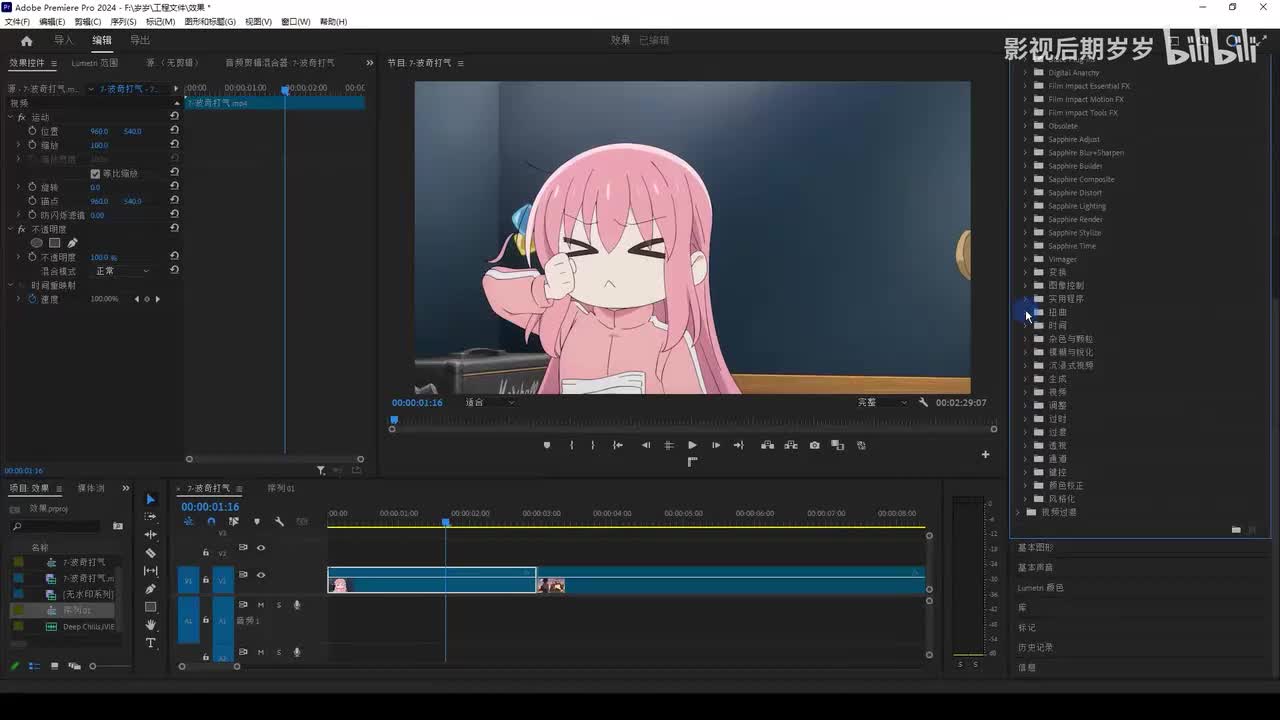The height and width of the screenshot is (720, 1280).
Task: Toggle lock on track V1
Action: pos(206,580)
